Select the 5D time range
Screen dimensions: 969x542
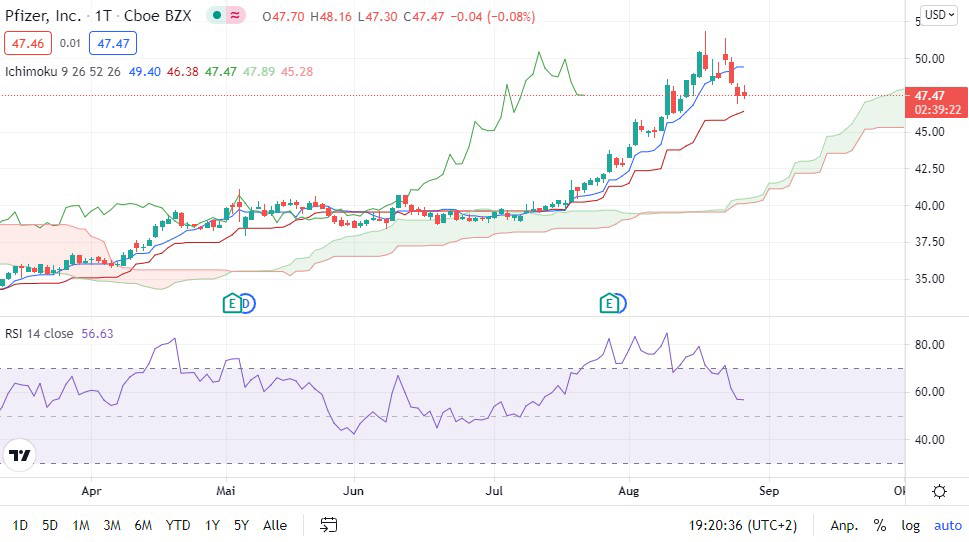[x=49, y=525]
